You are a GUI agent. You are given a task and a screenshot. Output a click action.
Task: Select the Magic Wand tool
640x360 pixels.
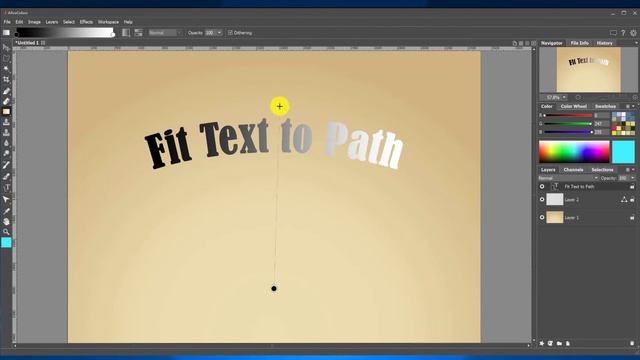point(6,69)
